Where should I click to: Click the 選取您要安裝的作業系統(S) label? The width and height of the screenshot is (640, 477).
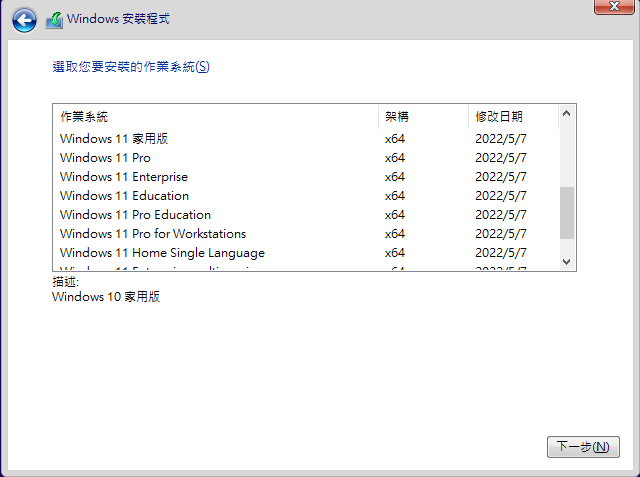pyautogui.click(x=131, y=67)
